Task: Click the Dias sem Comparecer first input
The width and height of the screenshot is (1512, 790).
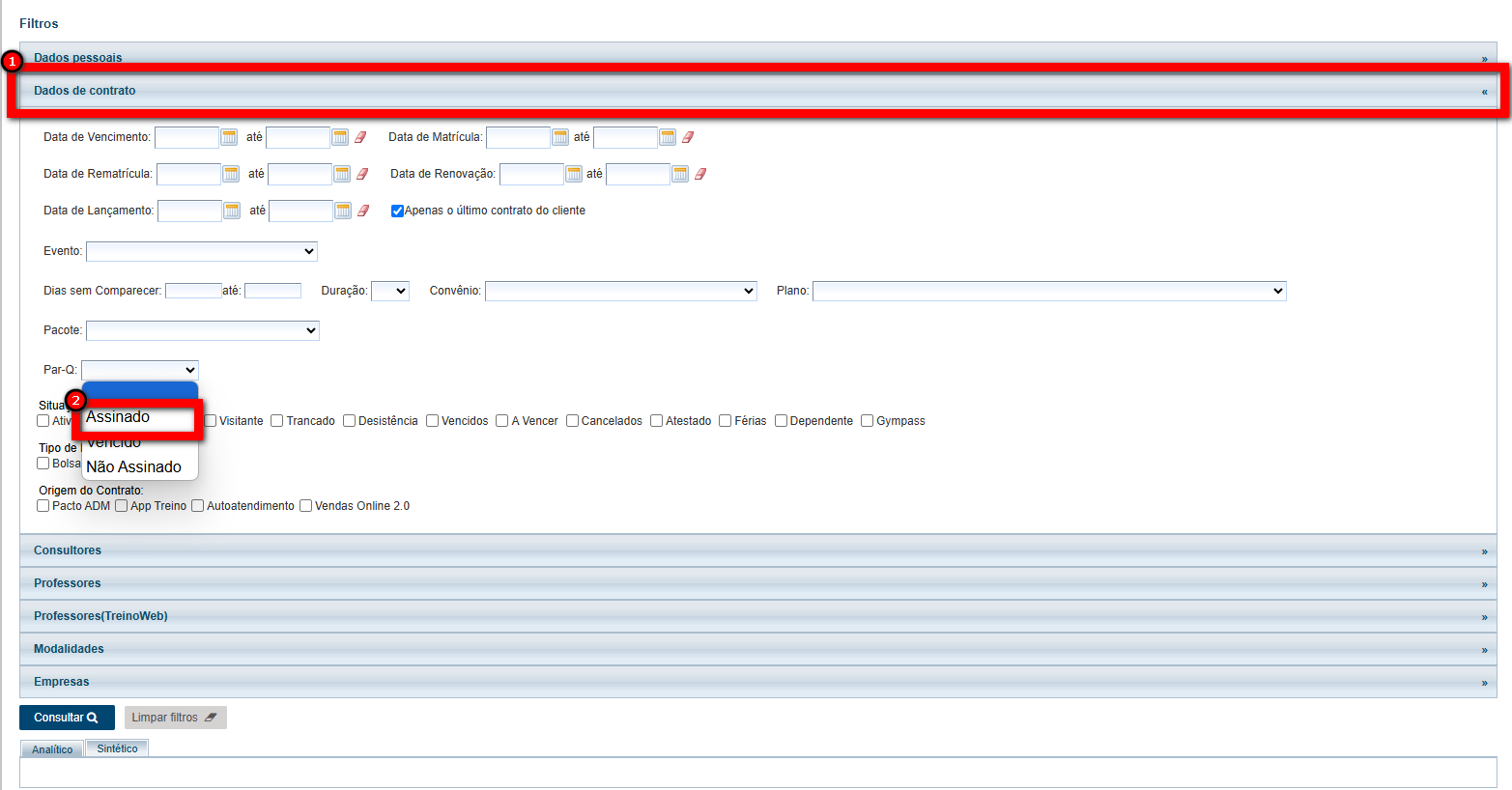Action: [193, 291]
